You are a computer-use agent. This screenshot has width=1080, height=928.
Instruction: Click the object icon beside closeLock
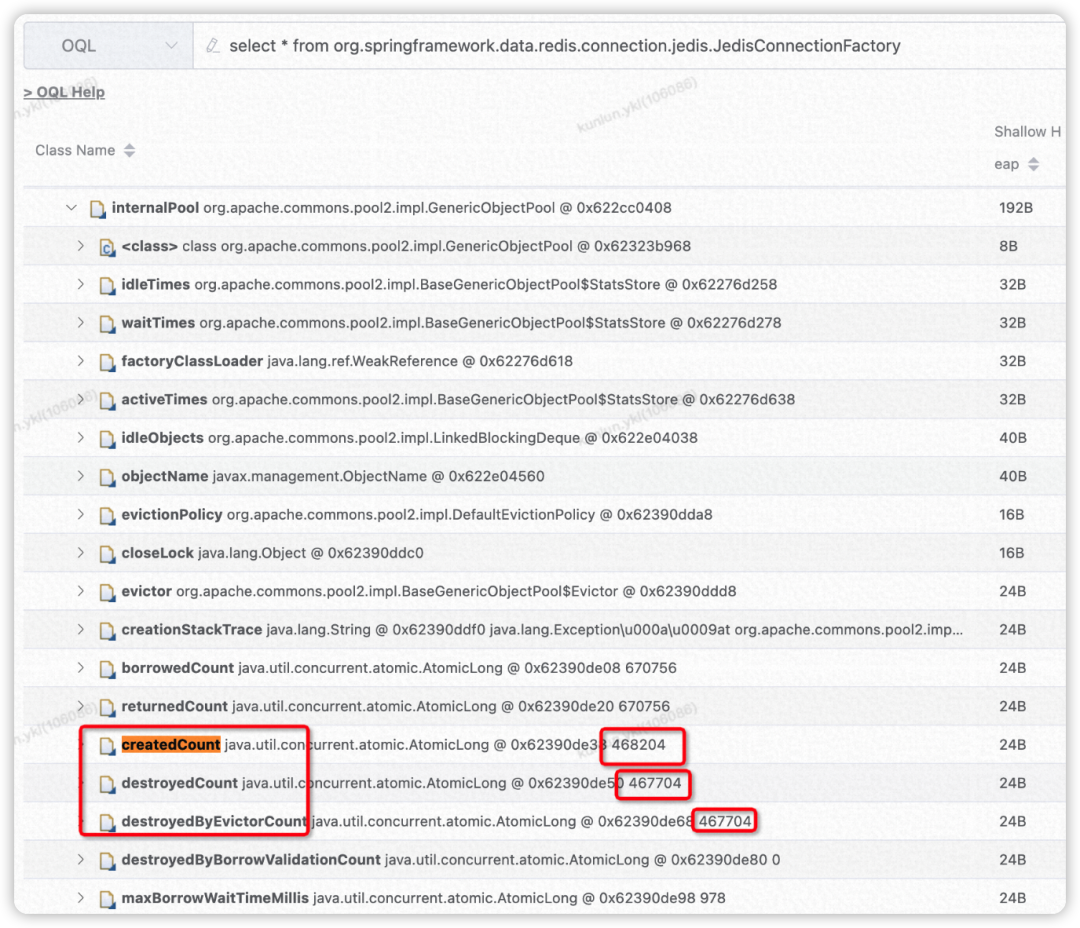[107, 553]
